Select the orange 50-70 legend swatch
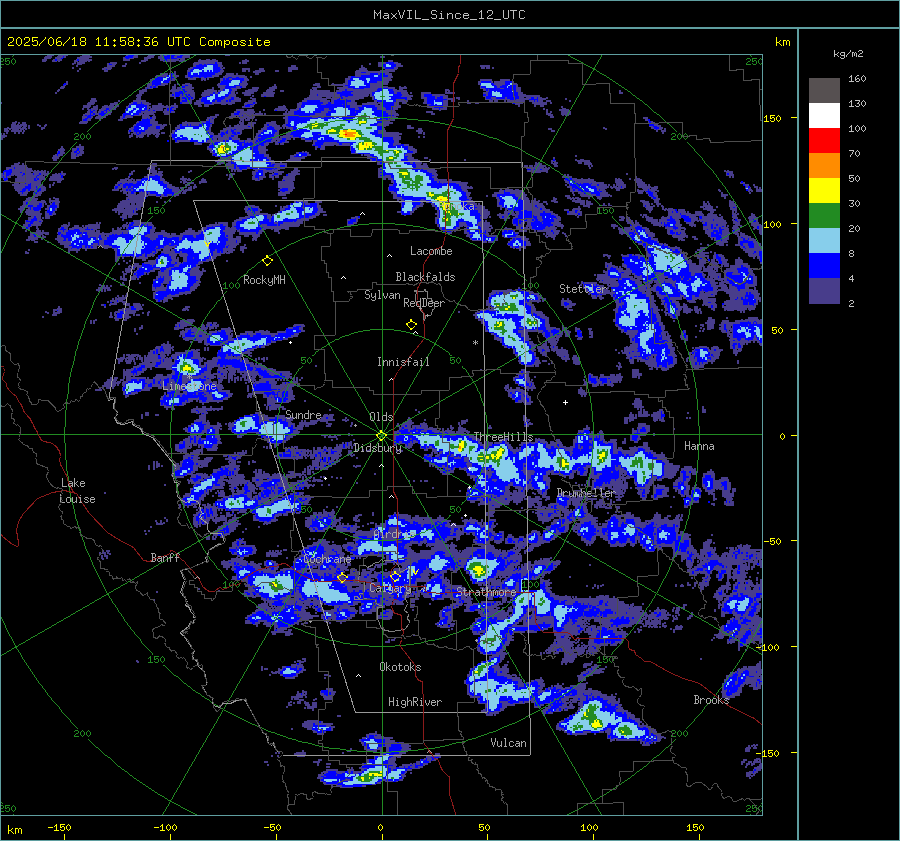The width and height of the screenshot is (900, 841). click(x=824, y=166)
